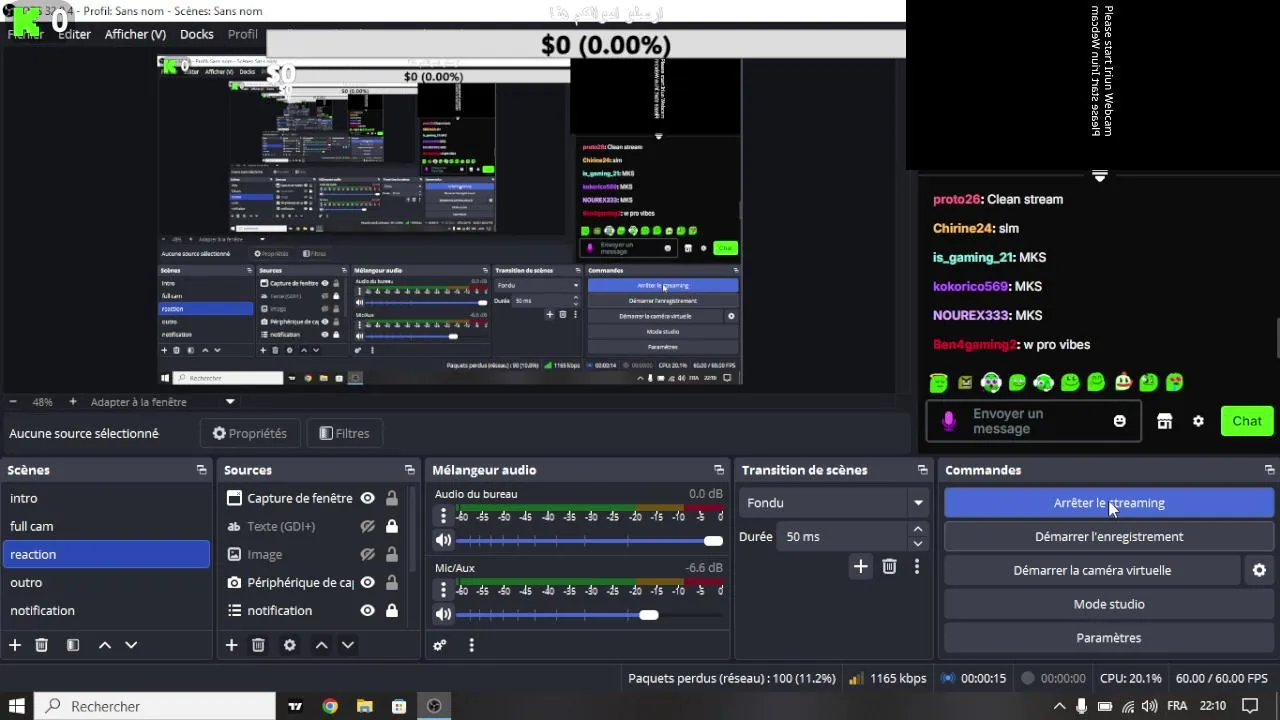This screenshot has width=1280, height=720.
Task: Show the Texte (GDI+) source
Action: point(367,526)
